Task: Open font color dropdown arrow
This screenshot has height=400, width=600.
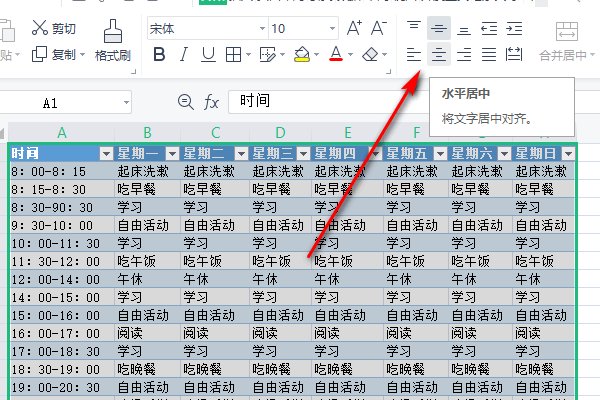Action: pos(350,55)
